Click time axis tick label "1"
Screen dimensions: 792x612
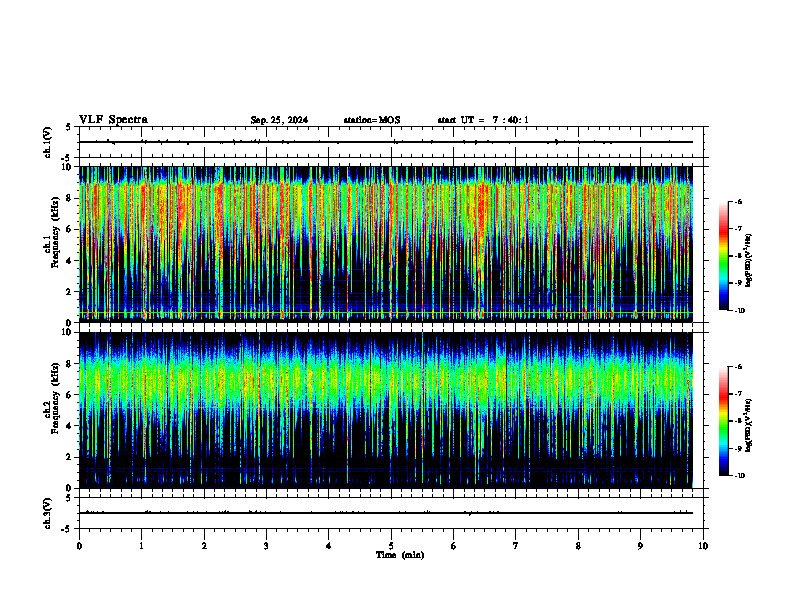tap(141, 546)
